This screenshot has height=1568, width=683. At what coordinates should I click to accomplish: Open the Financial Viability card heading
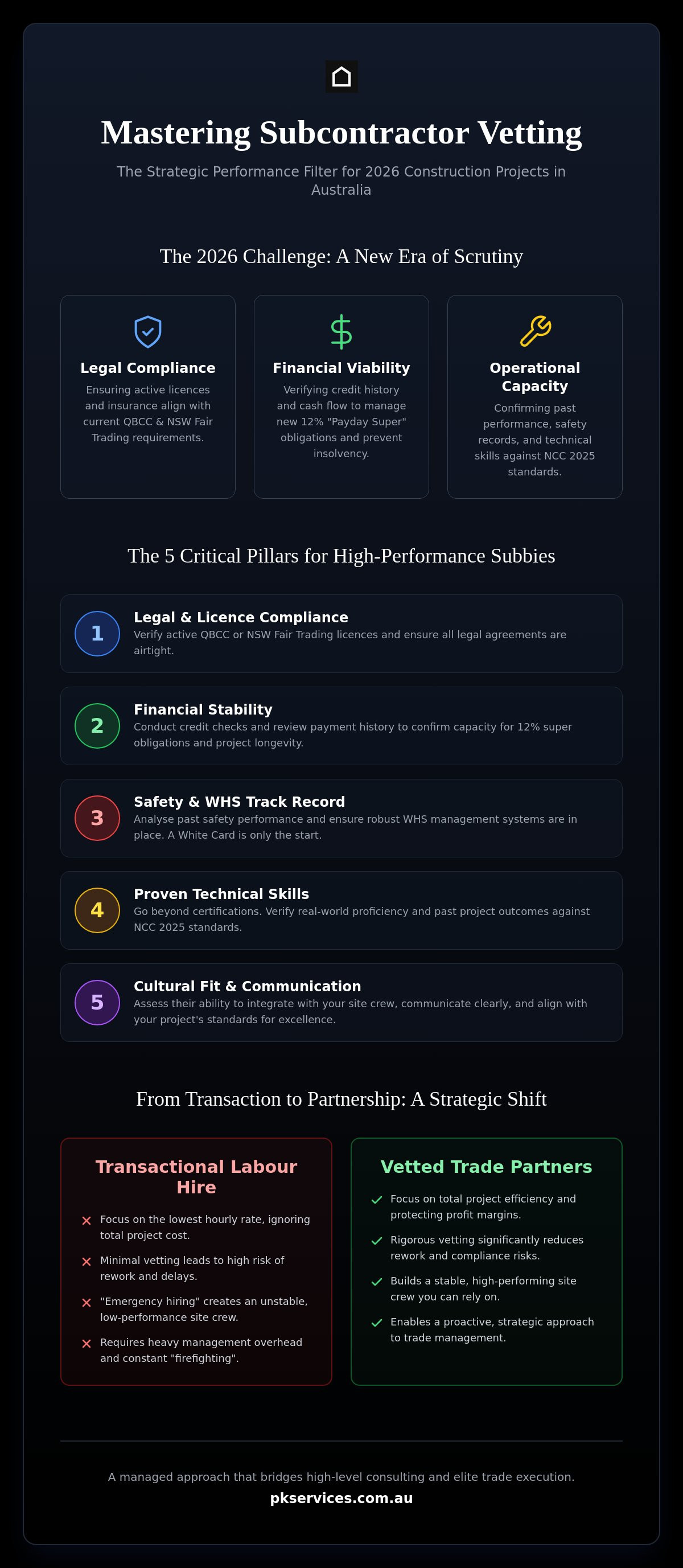[x=341, y=368]
